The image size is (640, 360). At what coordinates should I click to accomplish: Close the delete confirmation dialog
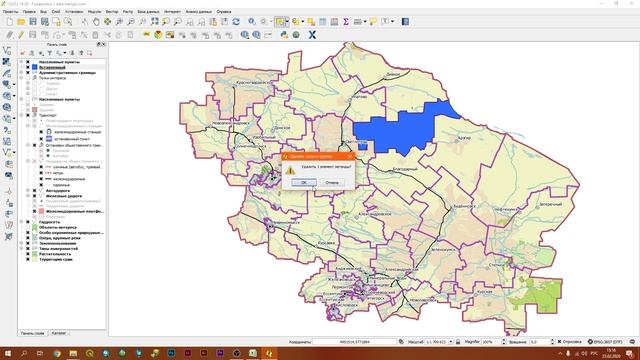point(350,156)
